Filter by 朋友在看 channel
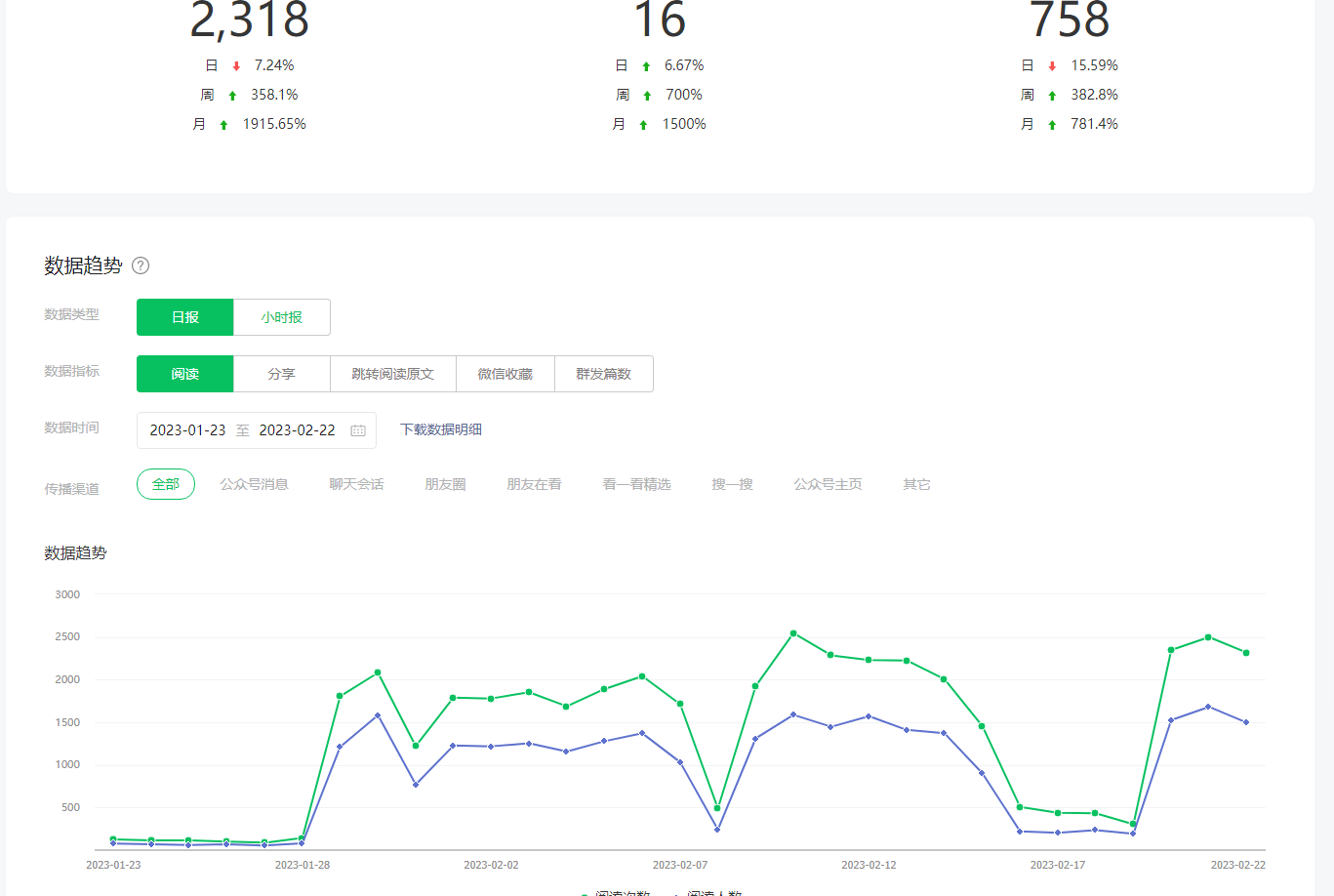Image resolution: width=1334 pixels, height=896 pixels. tap(534, 484)
